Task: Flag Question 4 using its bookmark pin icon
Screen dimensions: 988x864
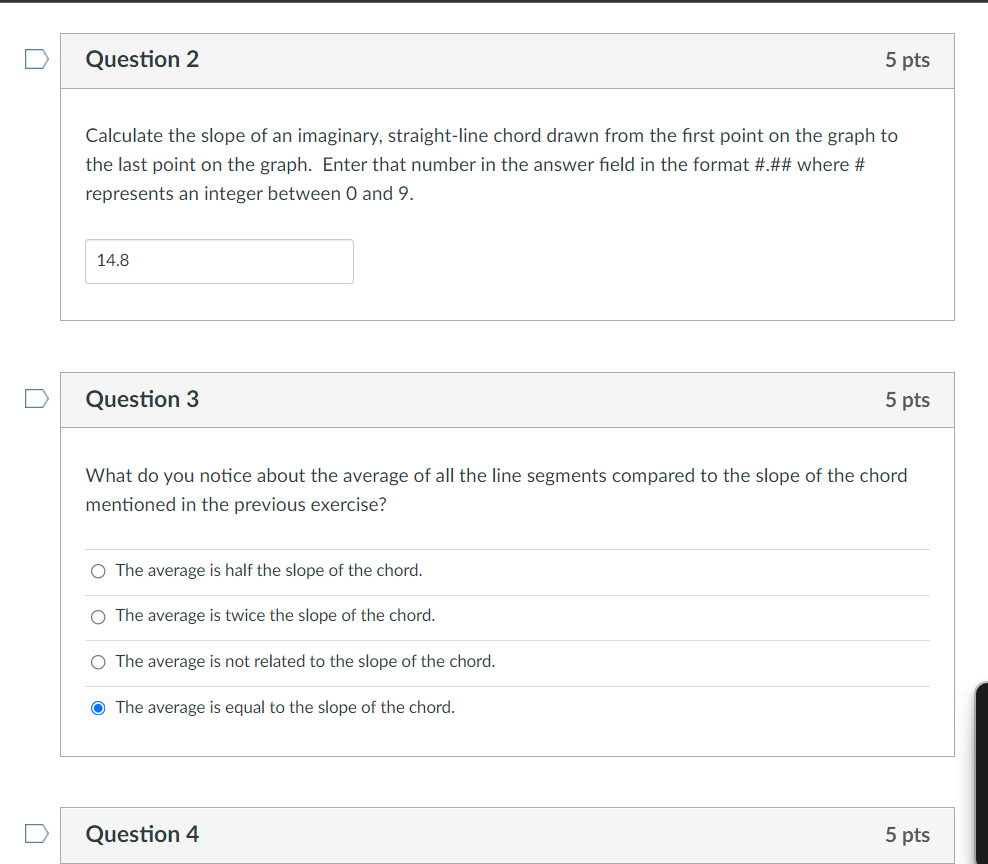Action: [x=36, y=833]
